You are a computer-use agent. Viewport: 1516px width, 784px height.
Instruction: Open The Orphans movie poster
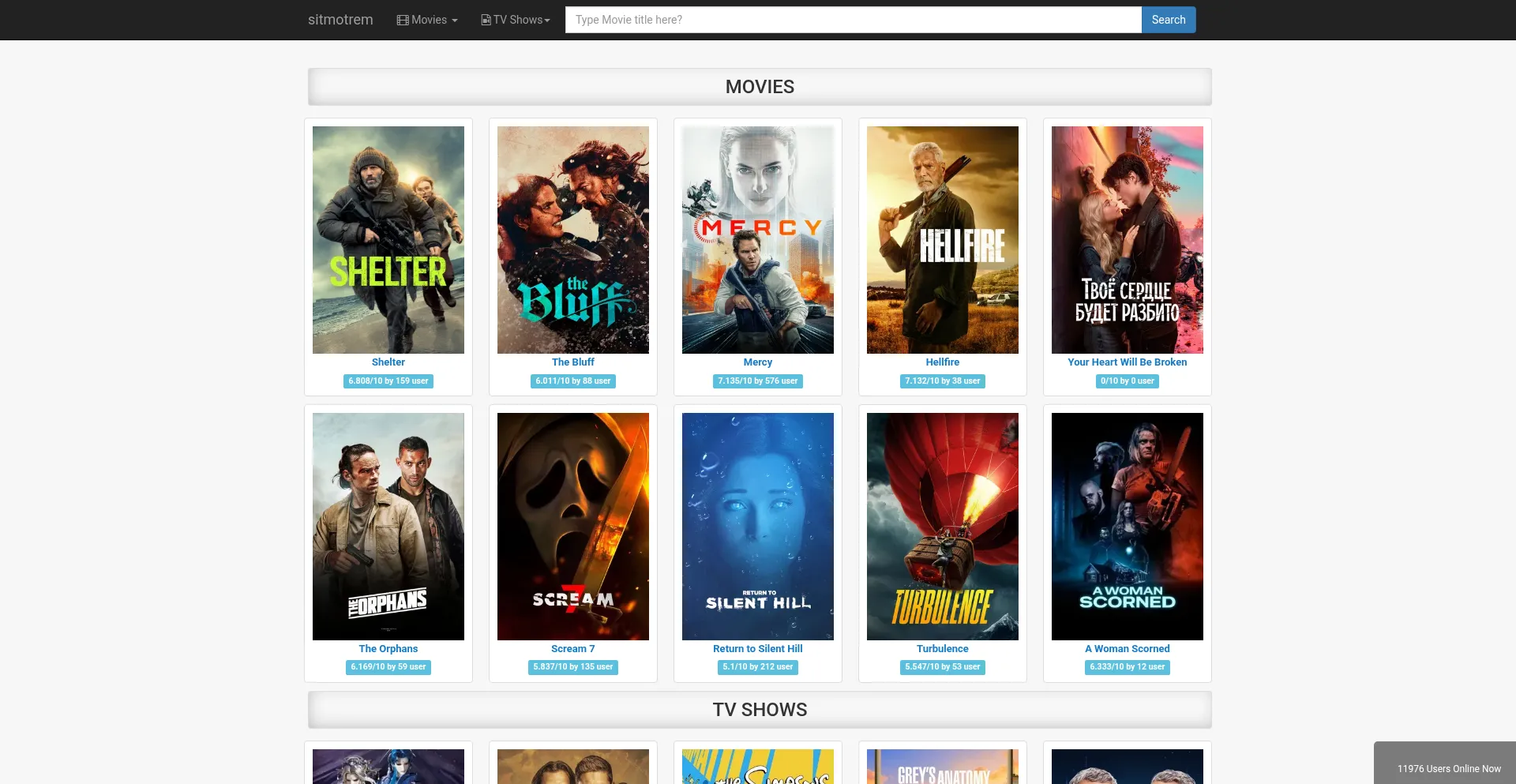click(388, 527)
